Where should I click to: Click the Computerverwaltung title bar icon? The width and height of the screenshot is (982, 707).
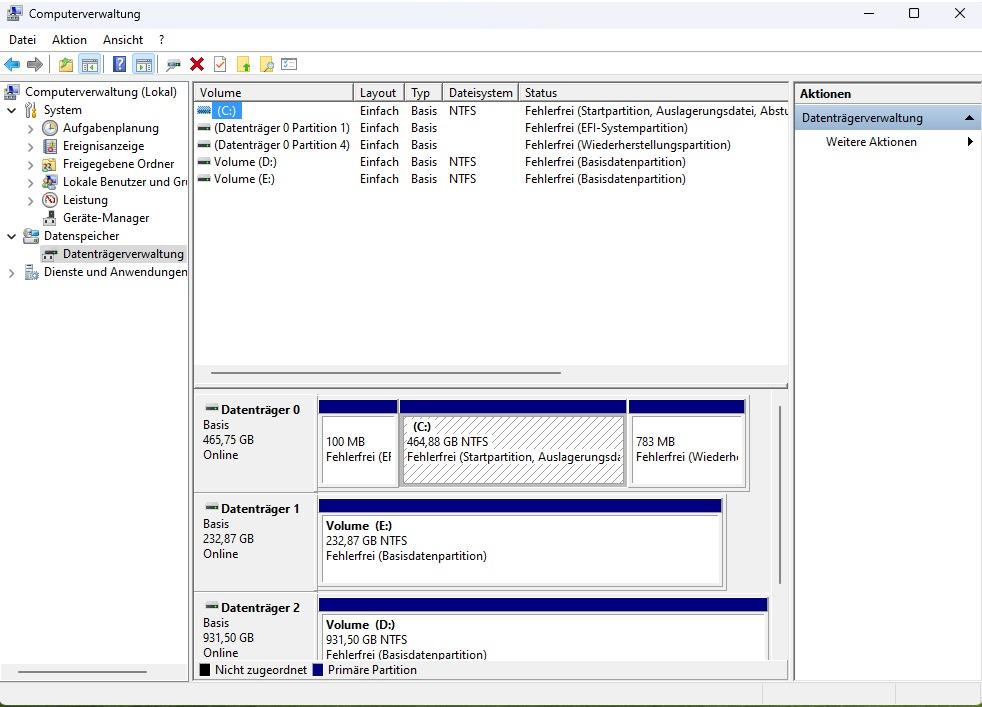(14, 13)
